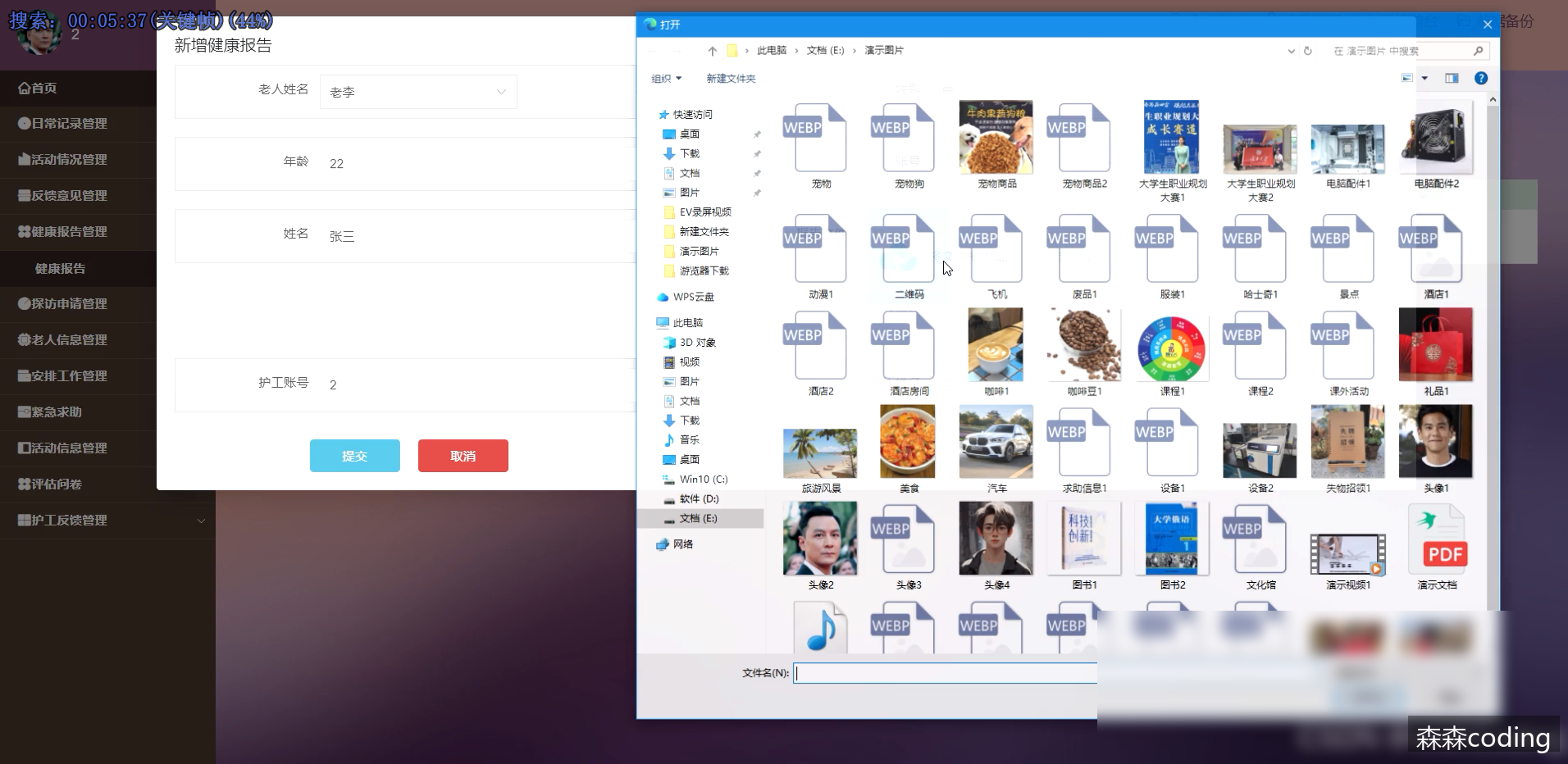Click 新建文件夹 in dialog toolbar
Viewport: 1568px width, 764px height.
(731, 79)
